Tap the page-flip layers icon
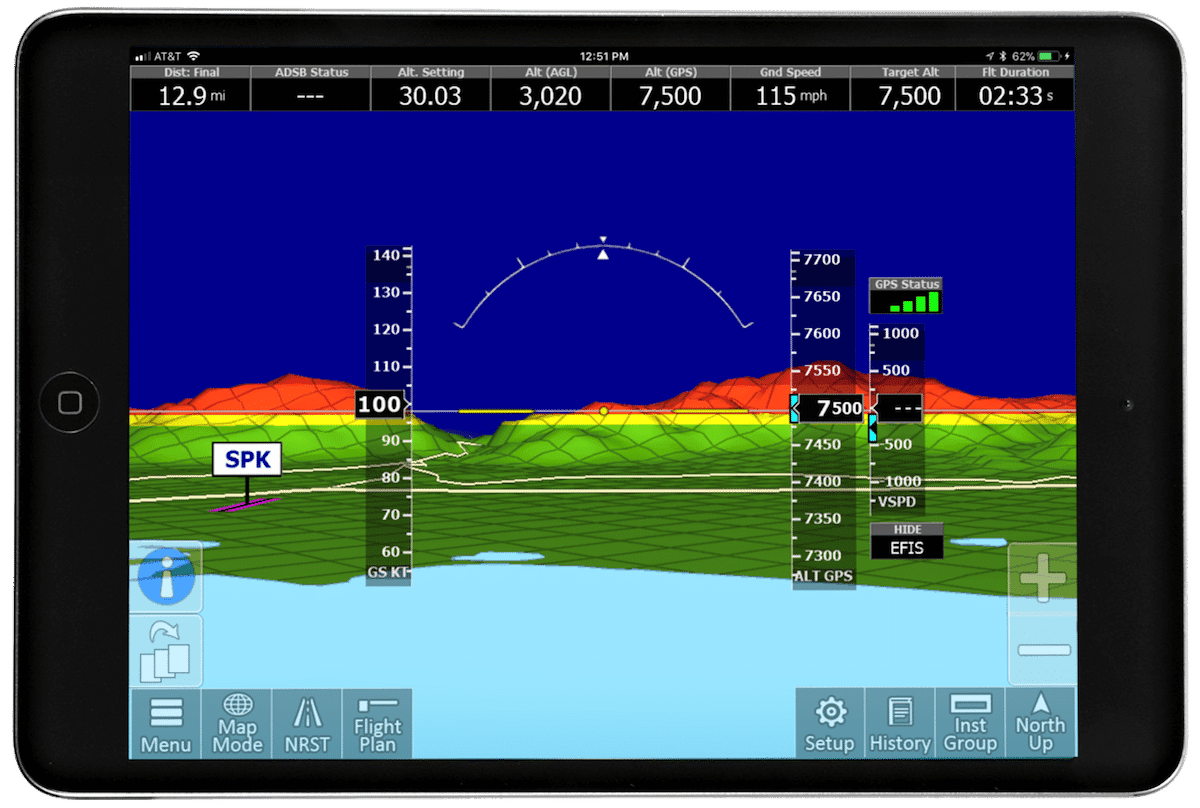This screenshot has width=1200, height=808. [x=166, y=651]
